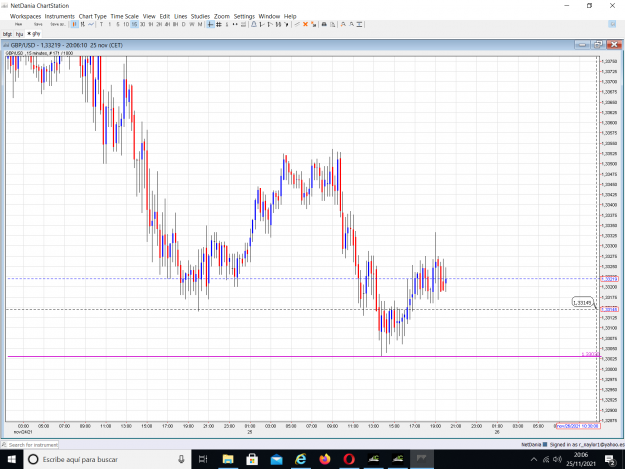Click the second magnifier zoom icon

coord(352,24)
